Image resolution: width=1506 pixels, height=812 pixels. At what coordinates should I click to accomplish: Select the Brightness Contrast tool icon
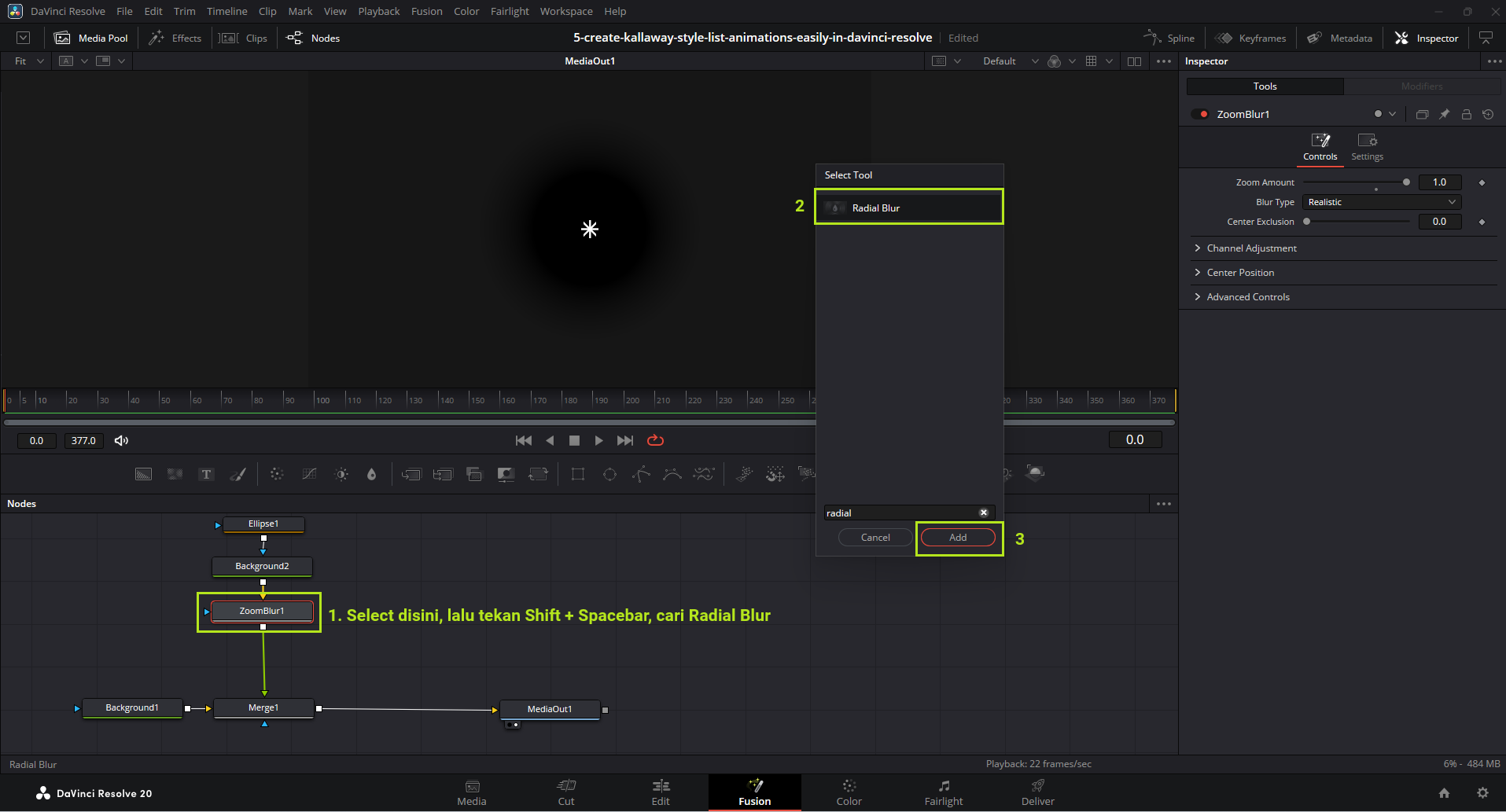click(341, 474)
